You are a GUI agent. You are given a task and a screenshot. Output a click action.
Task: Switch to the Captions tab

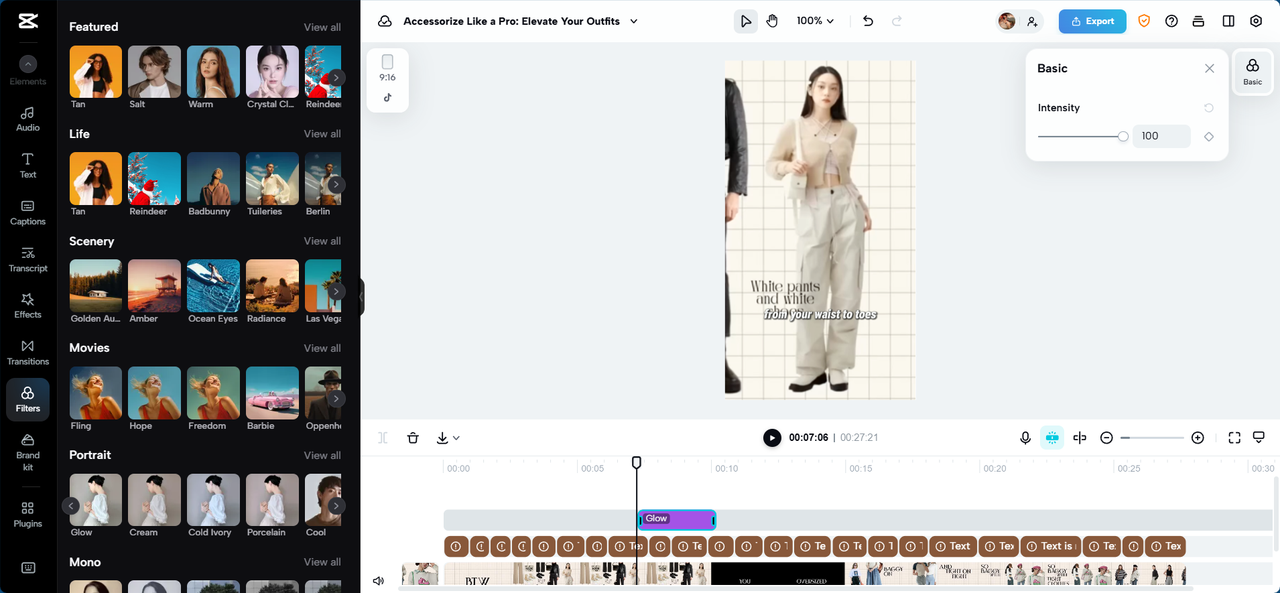[28, 212]
